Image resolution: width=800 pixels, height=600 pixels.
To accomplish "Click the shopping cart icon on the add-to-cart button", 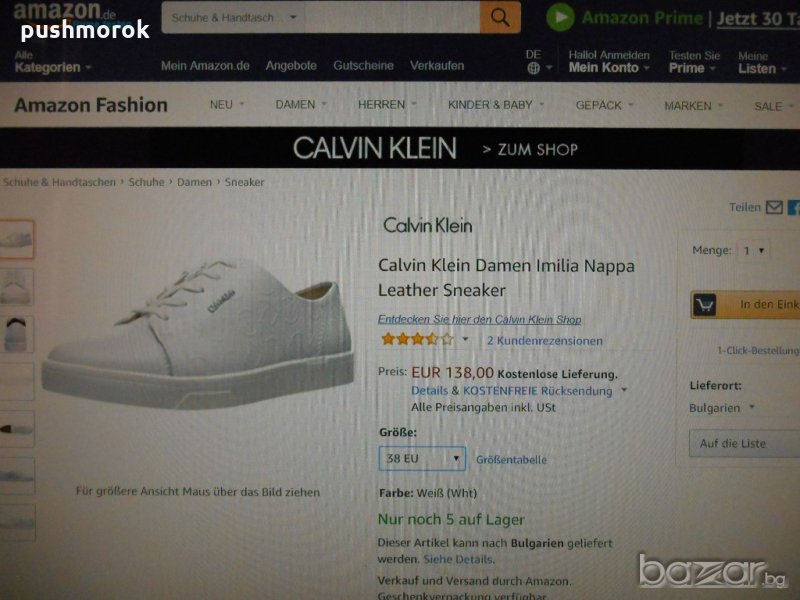I will (x=705, y=305).
